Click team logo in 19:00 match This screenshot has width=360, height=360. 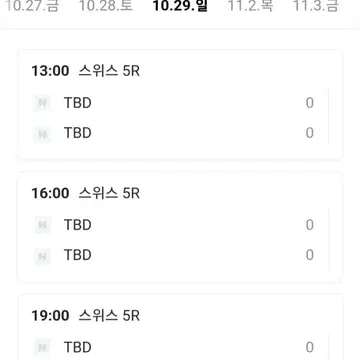[42, 347]
